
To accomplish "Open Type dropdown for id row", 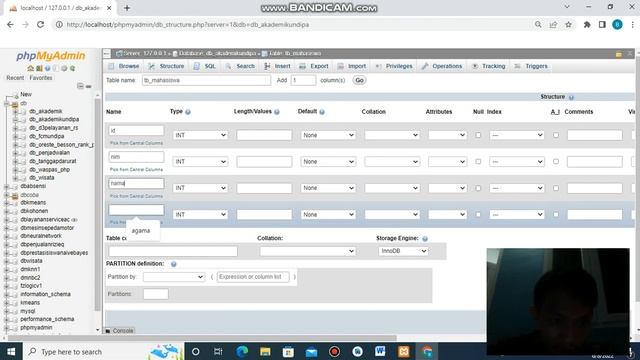I will click(200, 135).
